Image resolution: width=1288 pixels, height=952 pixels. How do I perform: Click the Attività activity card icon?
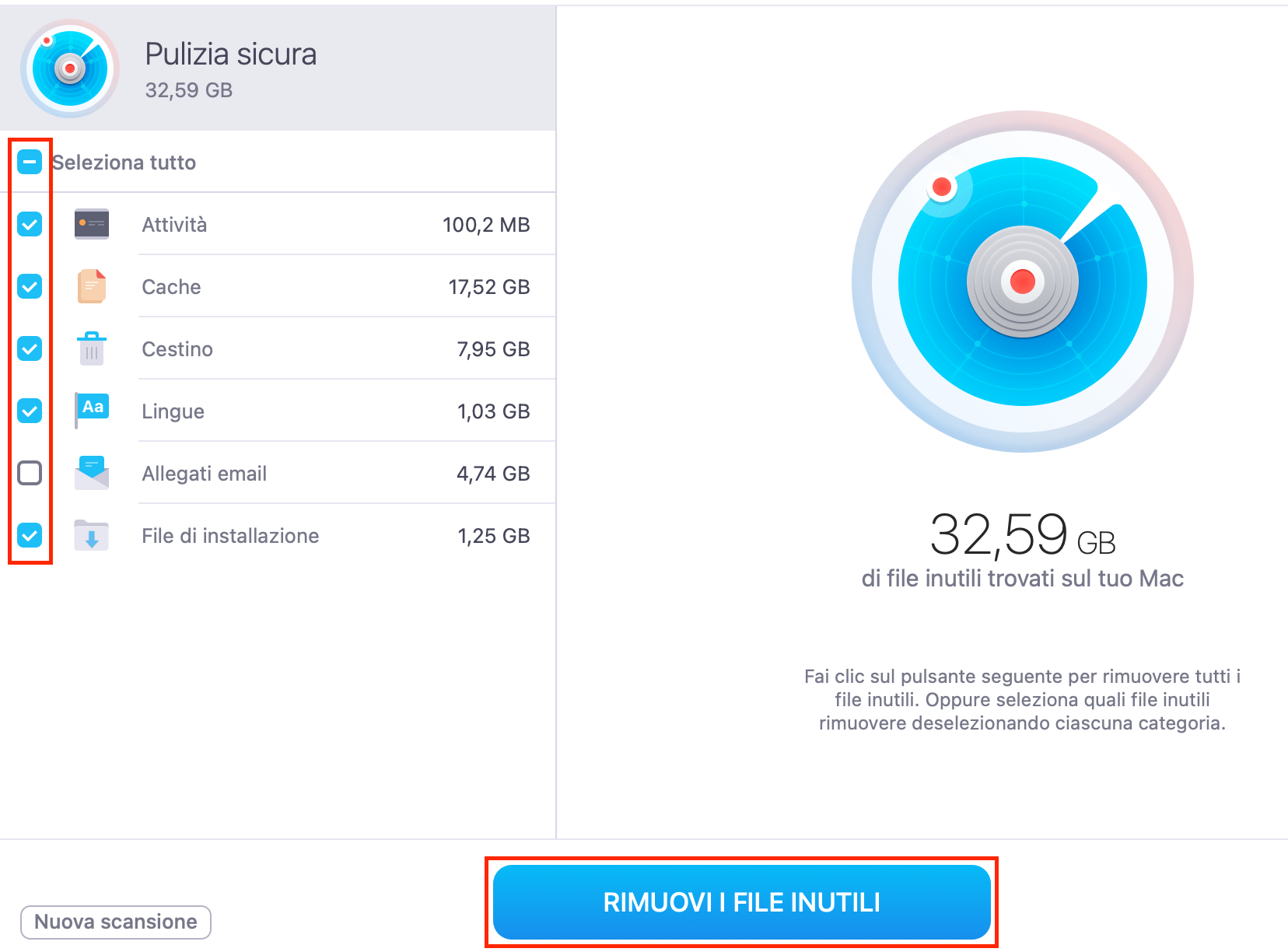[91, 224]
